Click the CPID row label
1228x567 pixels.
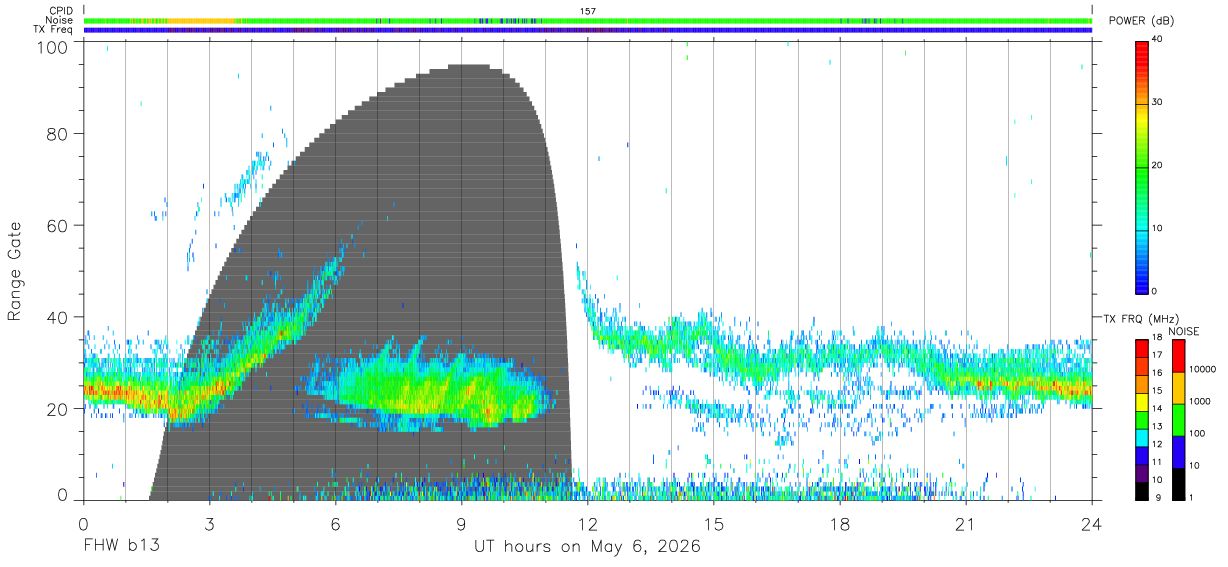point(60,11)
